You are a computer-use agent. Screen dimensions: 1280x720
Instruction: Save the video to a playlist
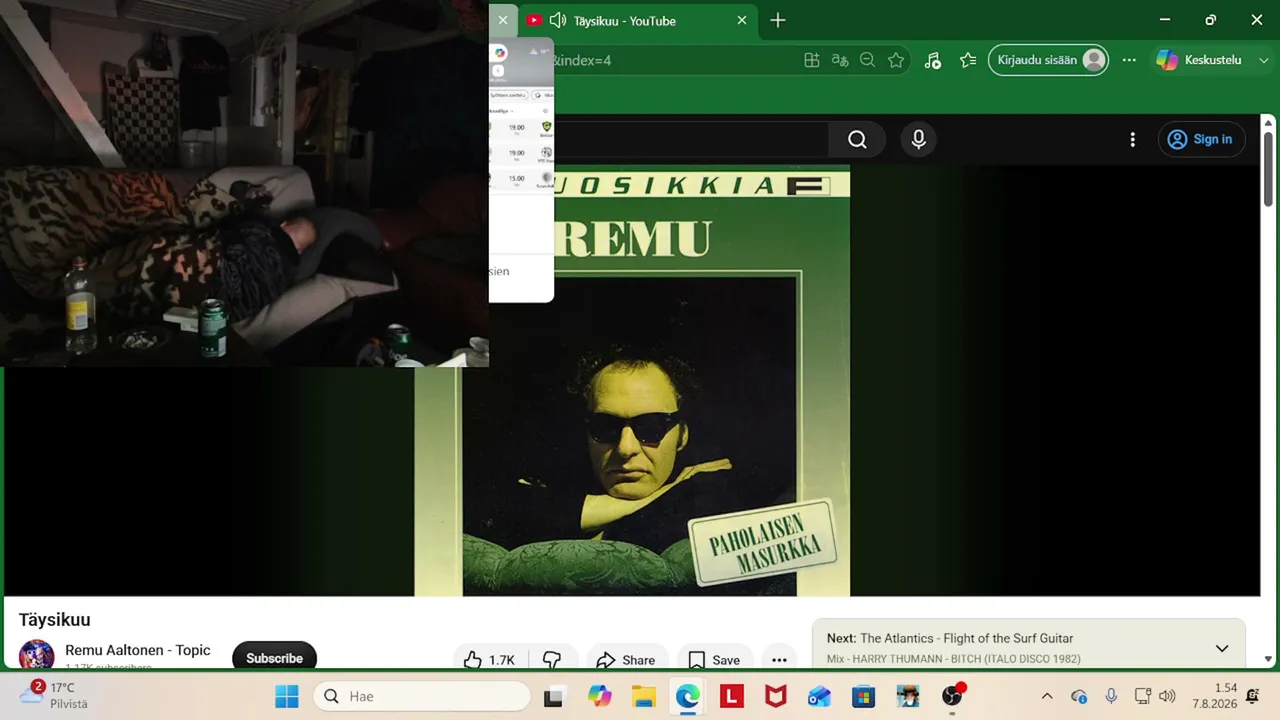click(x=714, y=660)
